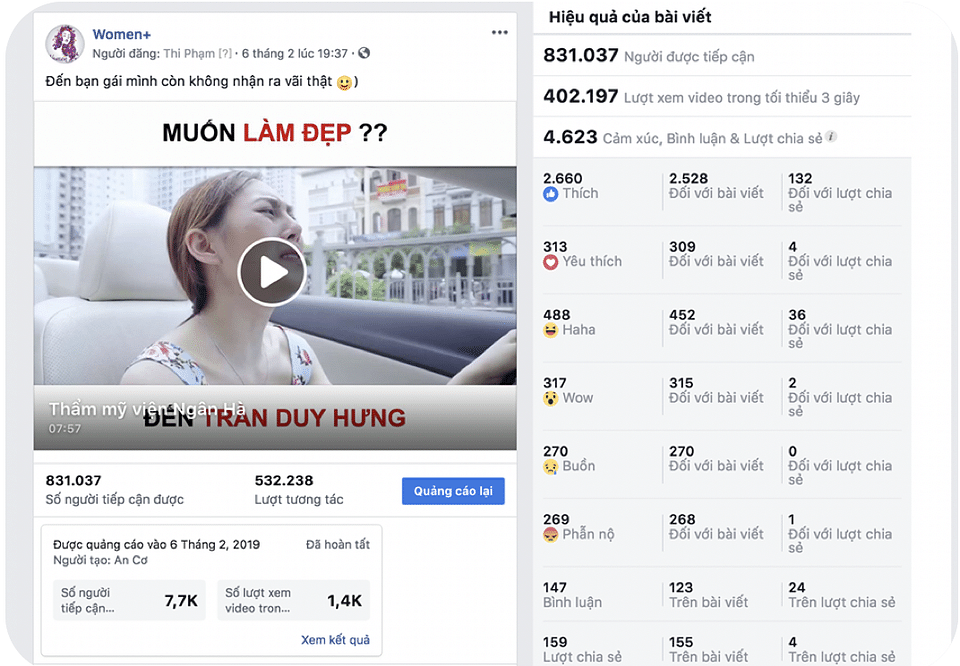Click the Phẫn nộ angry reaction icon
960x666 pixels.
pos(550,534)
